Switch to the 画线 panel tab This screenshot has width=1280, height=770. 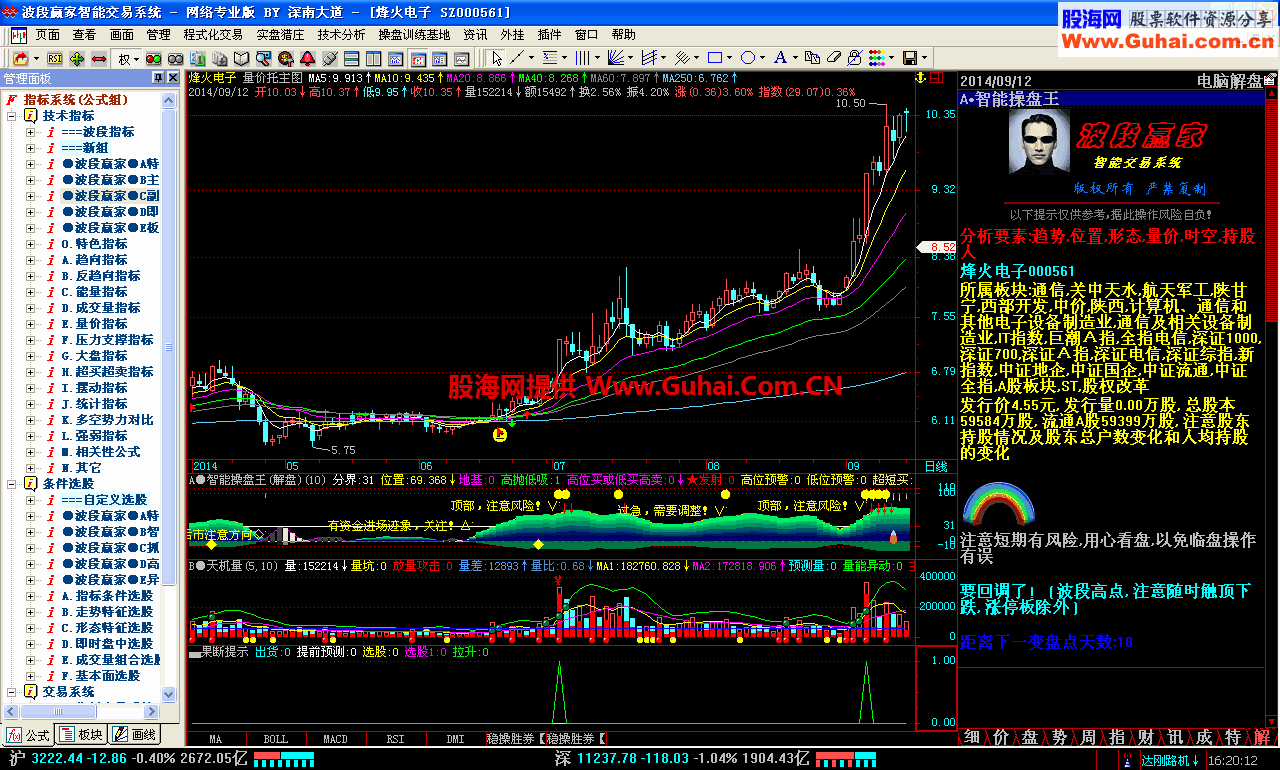135,735
